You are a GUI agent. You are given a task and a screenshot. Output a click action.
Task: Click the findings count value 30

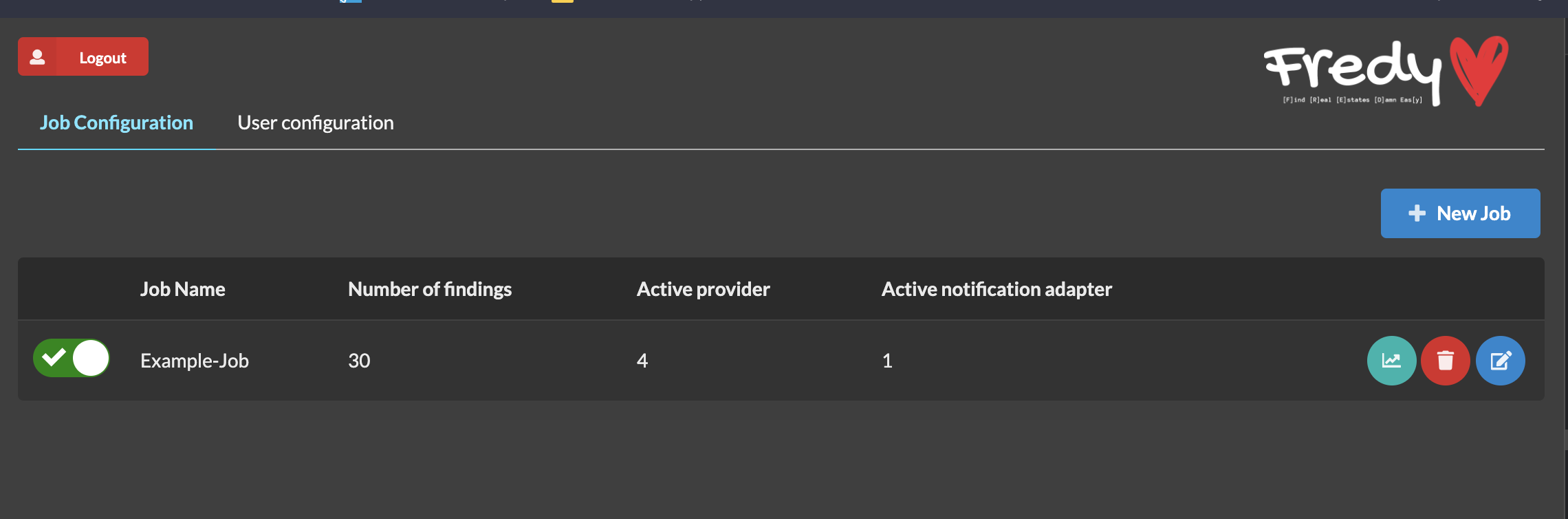tap(359, 361)
